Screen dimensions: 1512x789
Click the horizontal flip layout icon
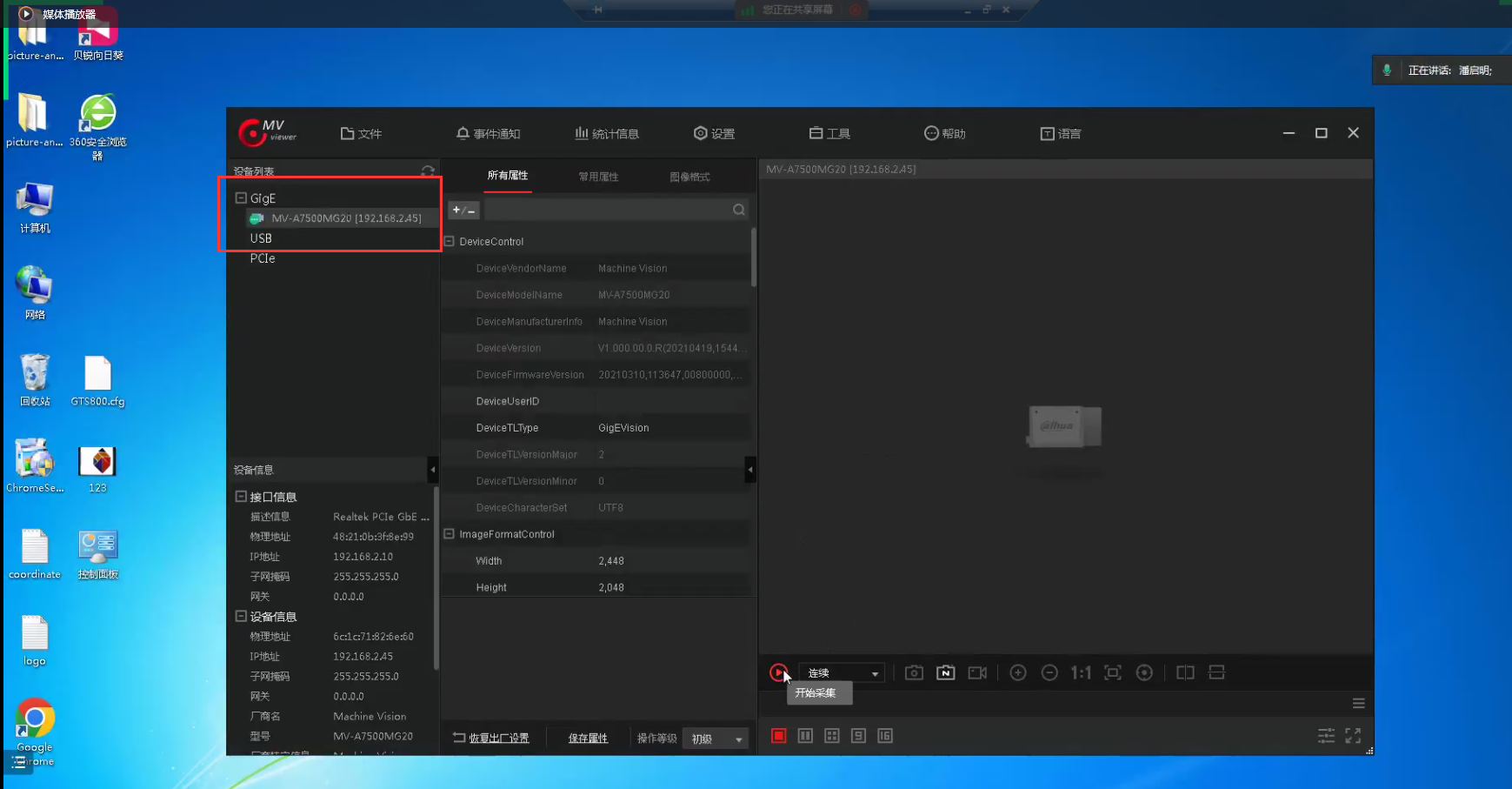pyautogui.click(x=1216, y=672)
